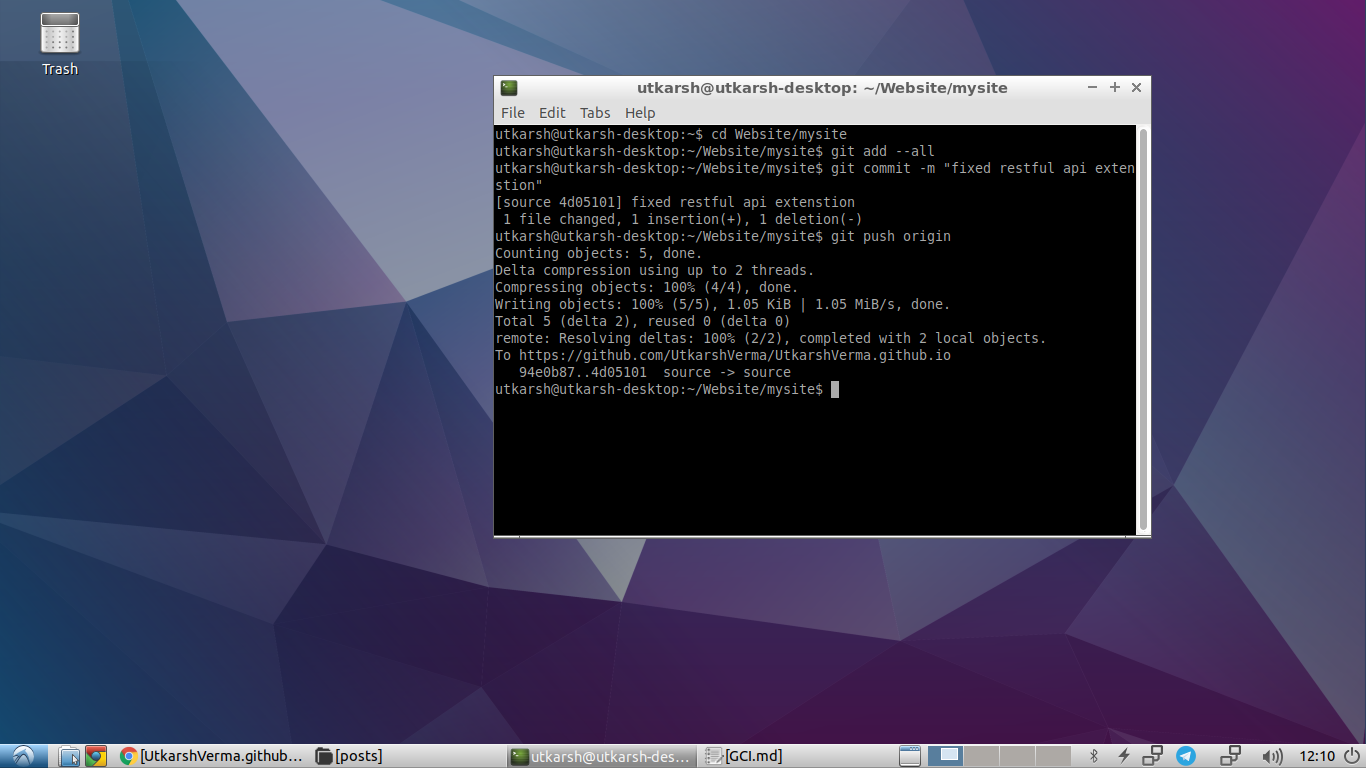Viewport: 1366px width, 768px height.
Task: Open the file manager from the taskbar
Action: click(x=68, y=756)
